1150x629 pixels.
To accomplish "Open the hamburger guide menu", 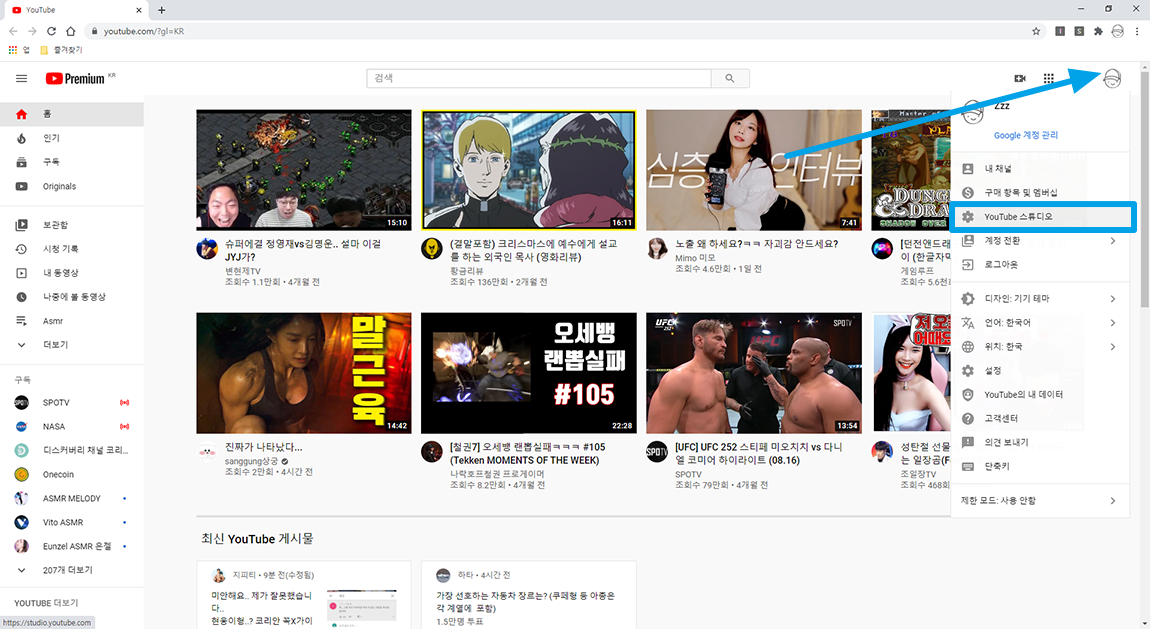I will (21, 78).
